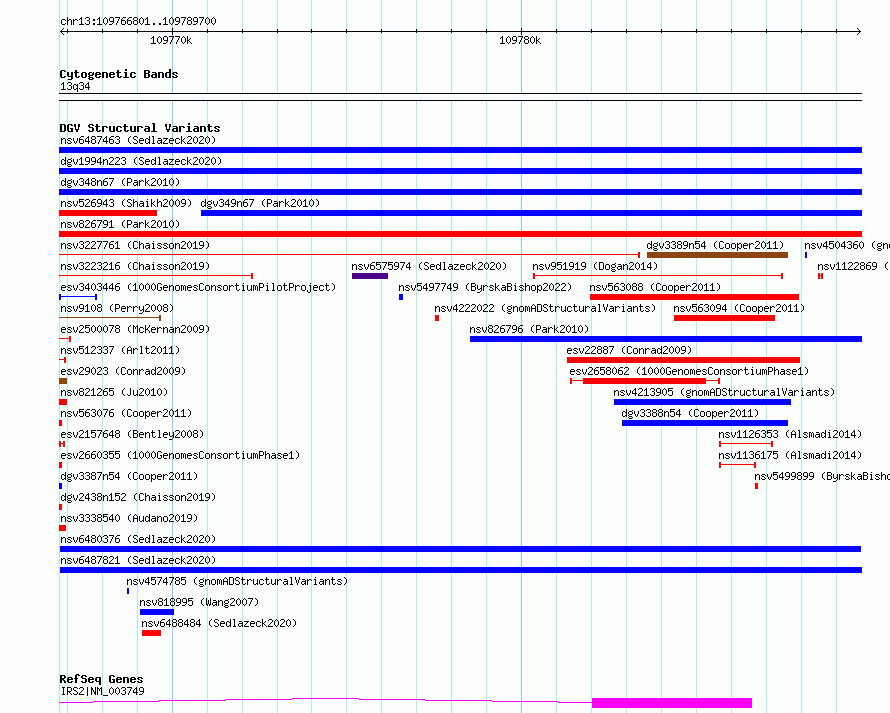Image resolution: width=890 pixels, height=713 pixels.
Task: Open the nsv9108 (Perry2008) label
Action: tap(117, 308)
